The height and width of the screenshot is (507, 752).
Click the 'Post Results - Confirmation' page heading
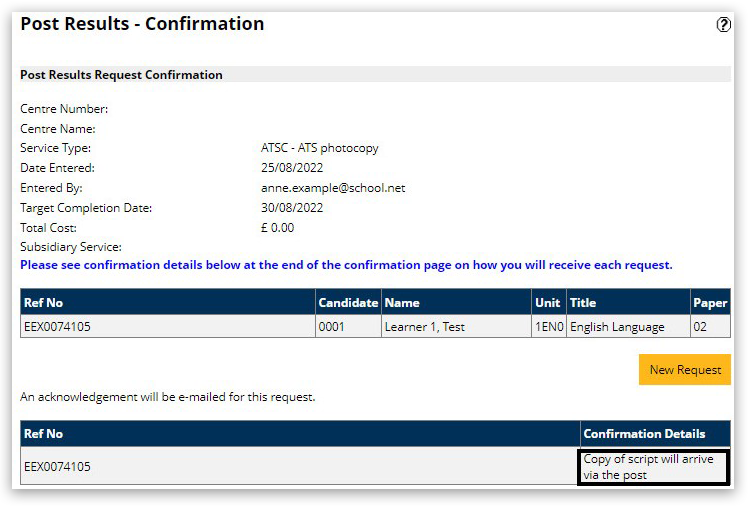click(x=142, y=24)
